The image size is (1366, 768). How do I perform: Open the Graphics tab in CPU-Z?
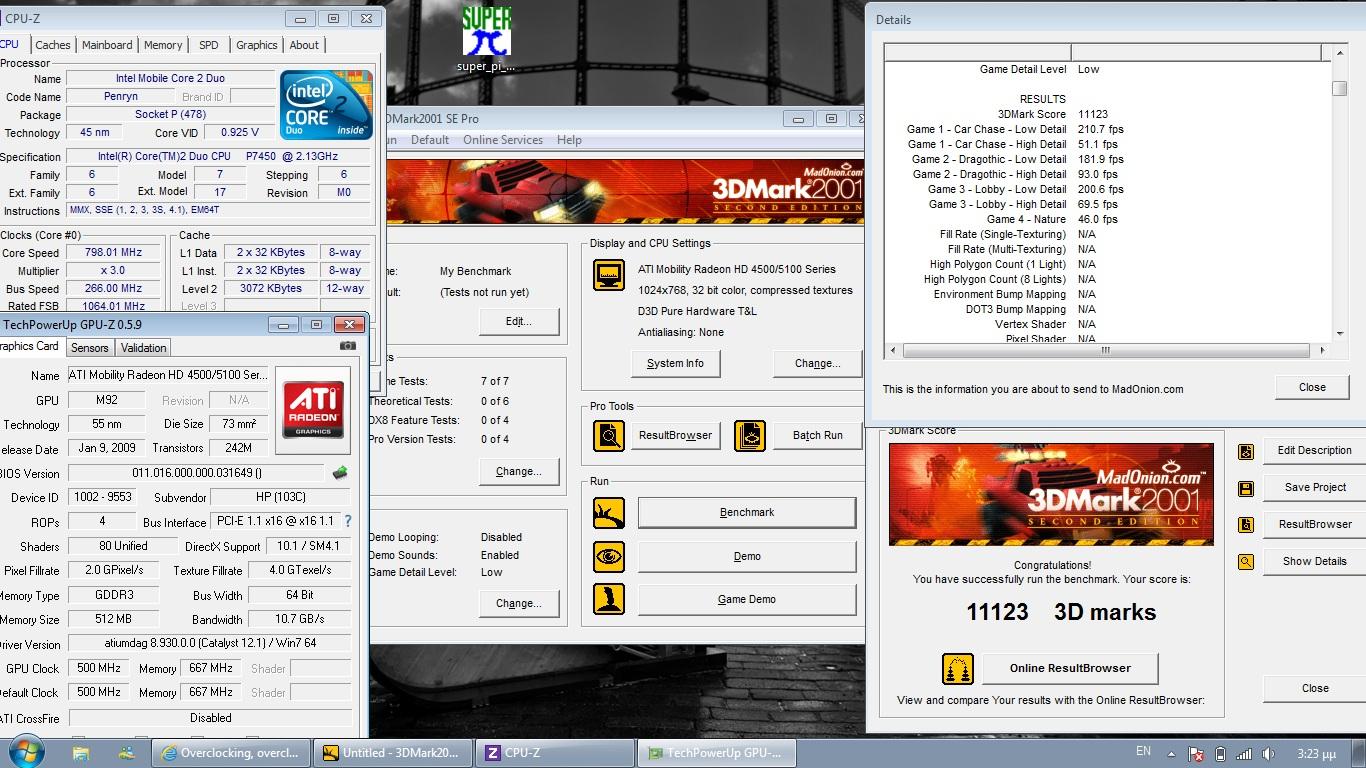click(x=257, y=45)
